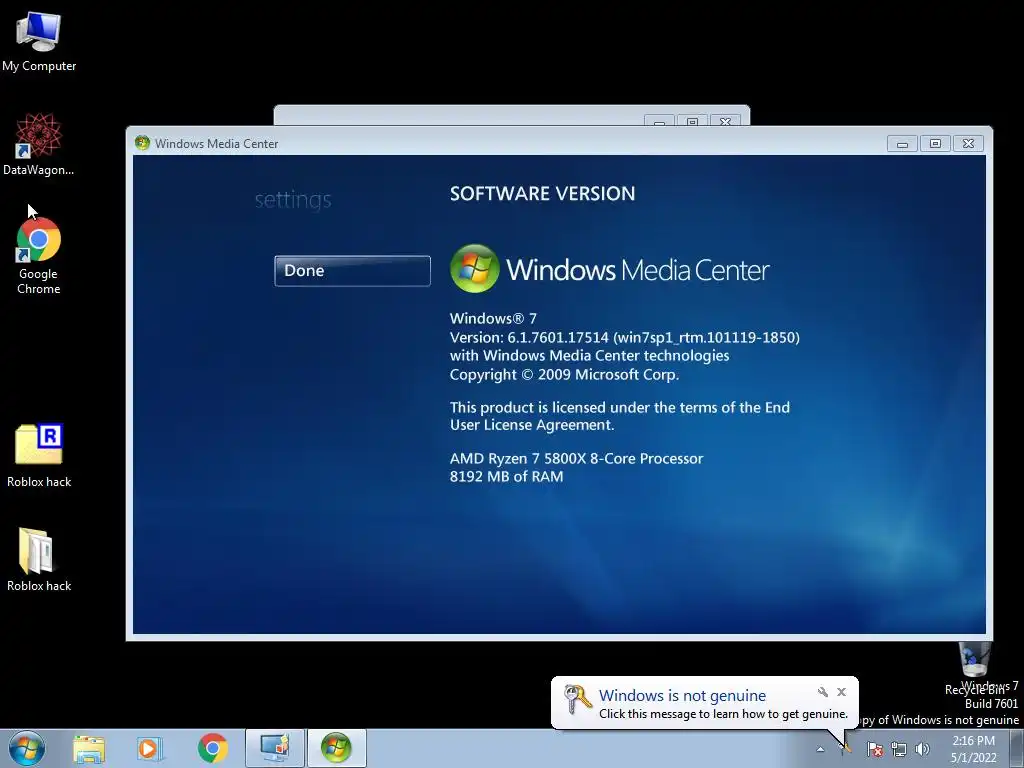Show hidden system tray icons
Viewport: 1024px width, 768px height.
point(820,749)
